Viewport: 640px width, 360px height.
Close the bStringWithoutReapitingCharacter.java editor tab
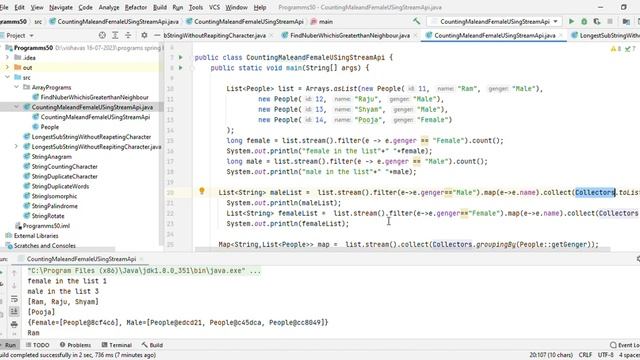tap(271, 36)
